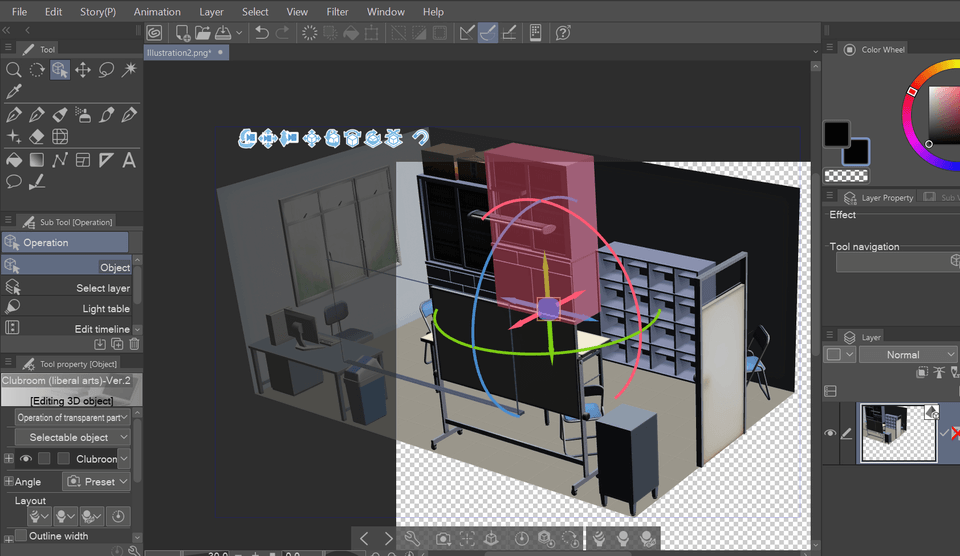The width and height of the screenshot is (960, 556).
Task: Select the Lasso selection tool
Action: pyautogui.click(x=106, y=70)
